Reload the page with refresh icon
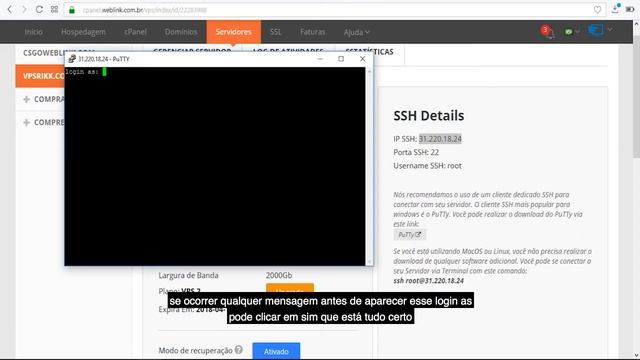Viewport: 640px width, 360px height. click(39, 9)
